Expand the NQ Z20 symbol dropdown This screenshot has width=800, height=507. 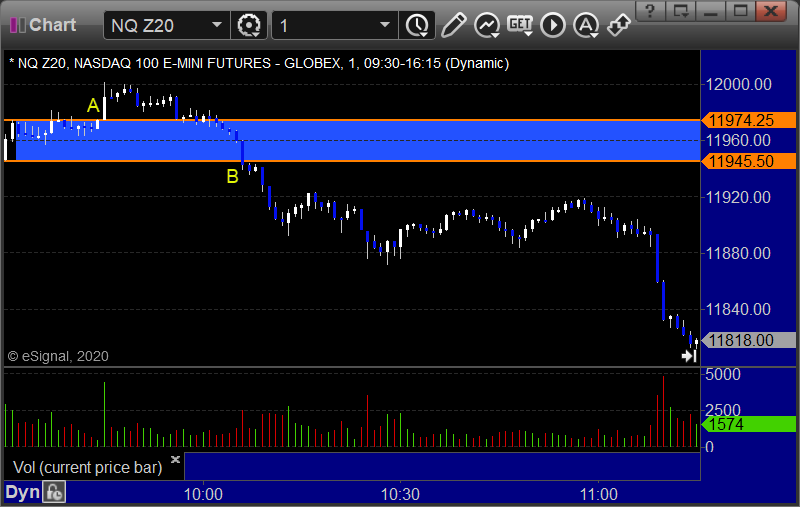pyautogui.click(x=217, y=25)
